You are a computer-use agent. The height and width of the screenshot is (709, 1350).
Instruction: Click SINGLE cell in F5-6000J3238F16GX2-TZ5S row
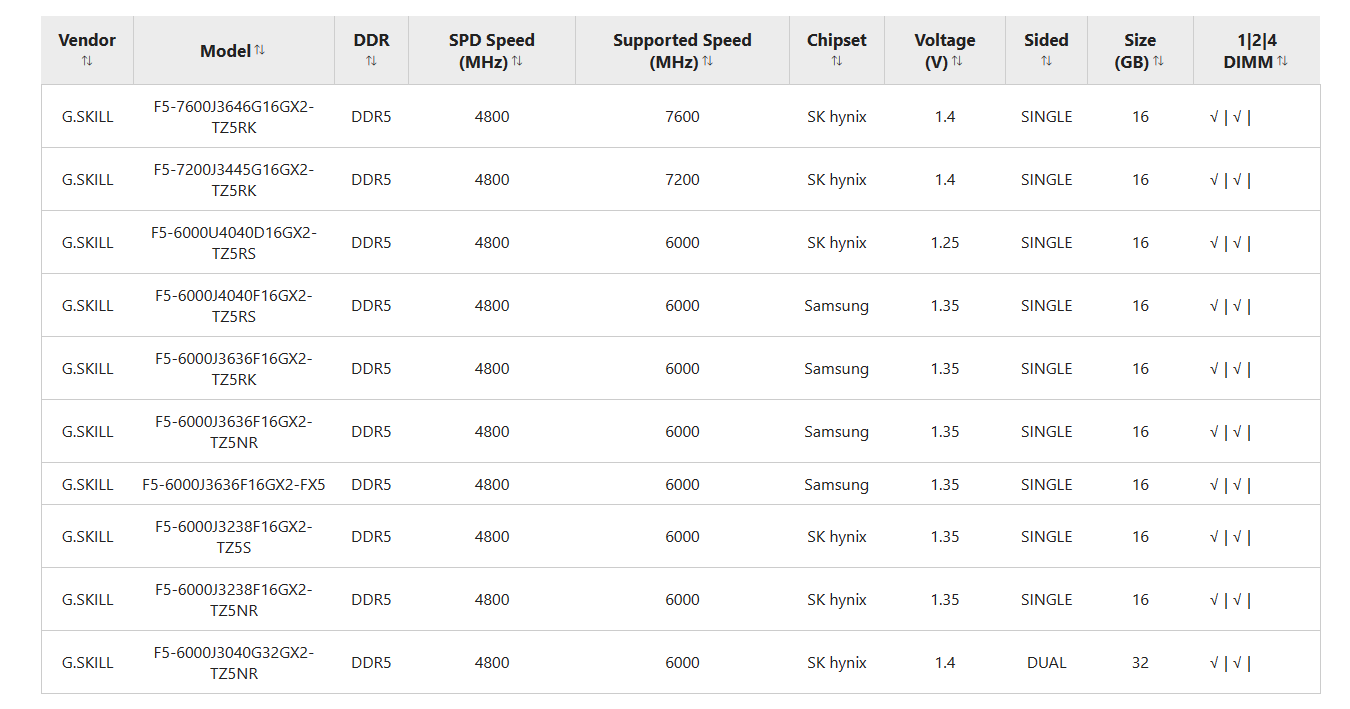1046,537
